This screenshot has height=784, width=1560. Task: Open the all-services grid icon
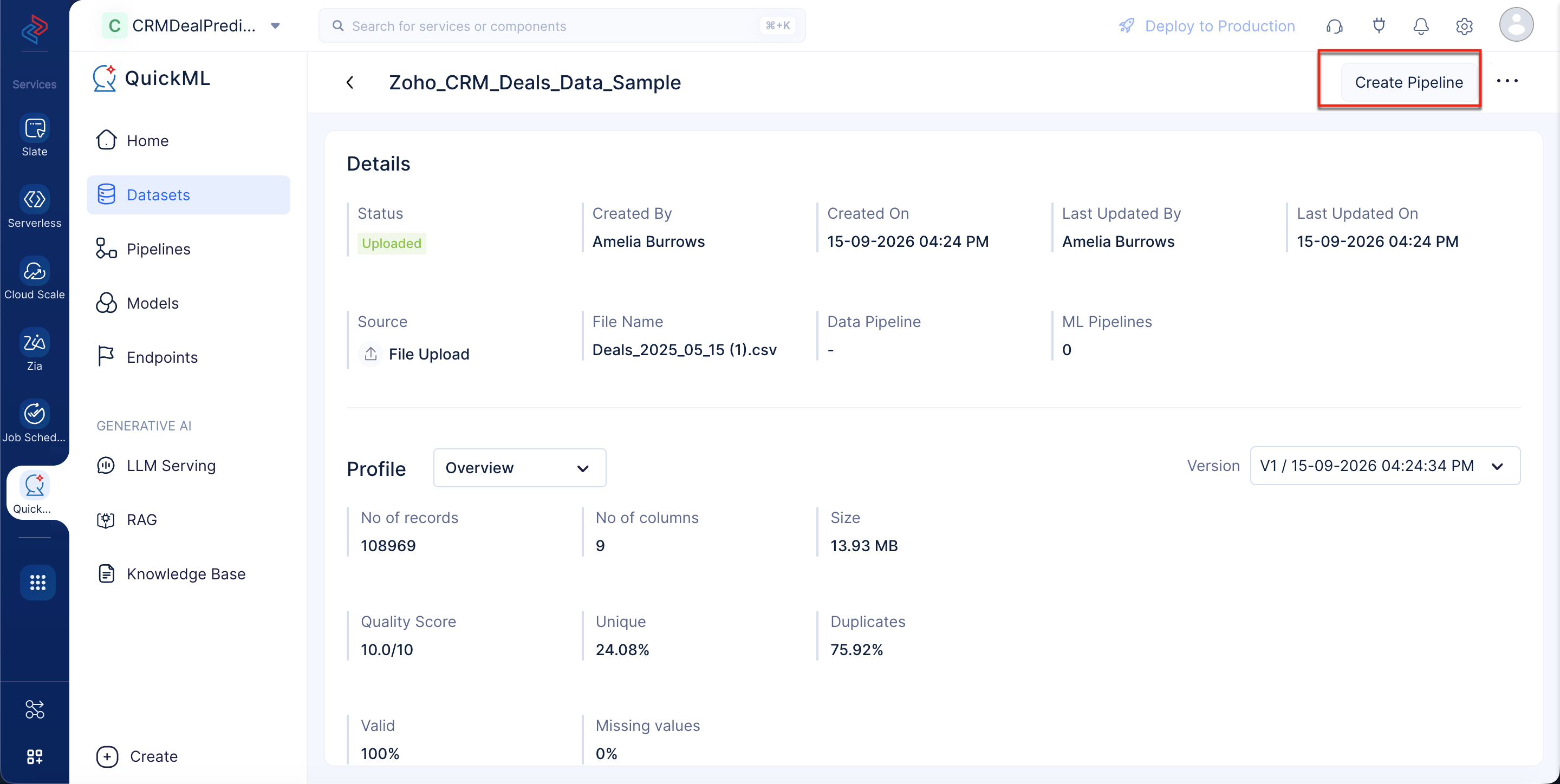37,583
